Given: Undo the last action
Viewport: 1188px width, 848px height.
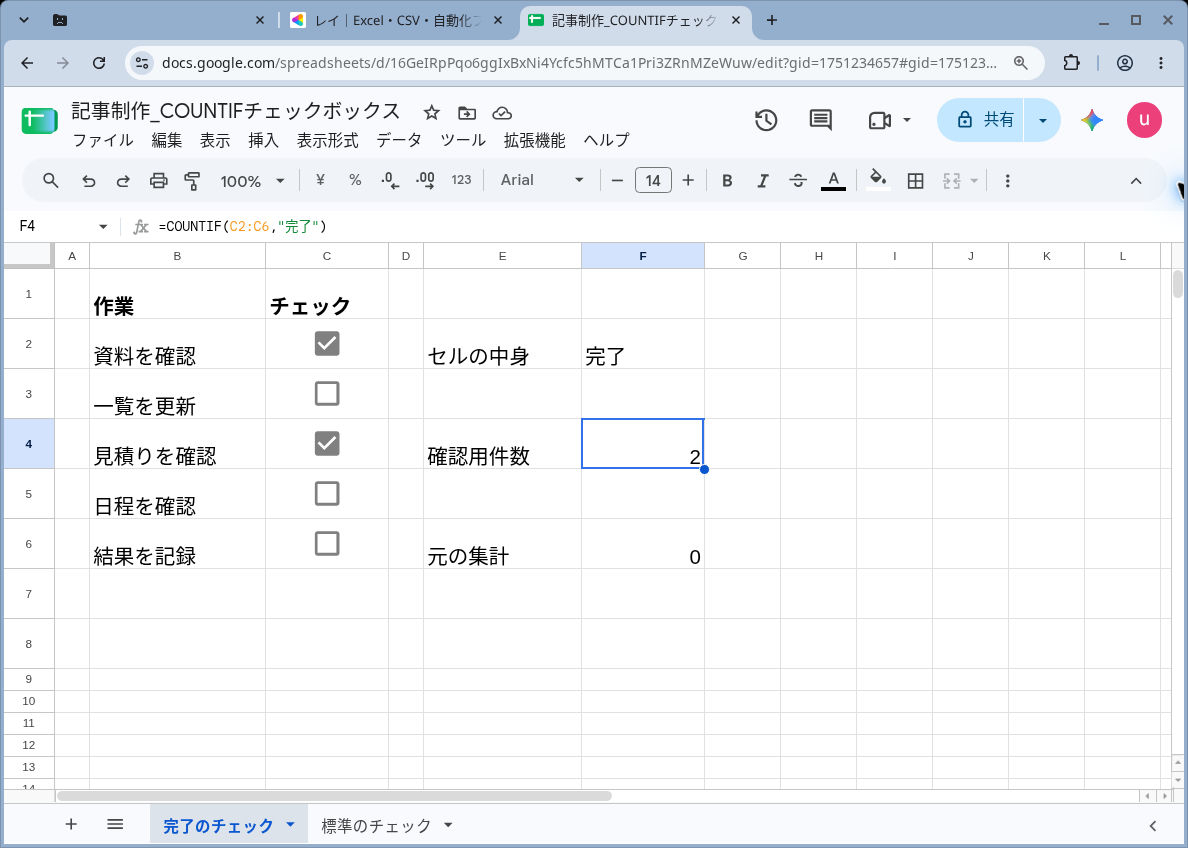Looking at the screenshot, I should click(x=89, y=180).
